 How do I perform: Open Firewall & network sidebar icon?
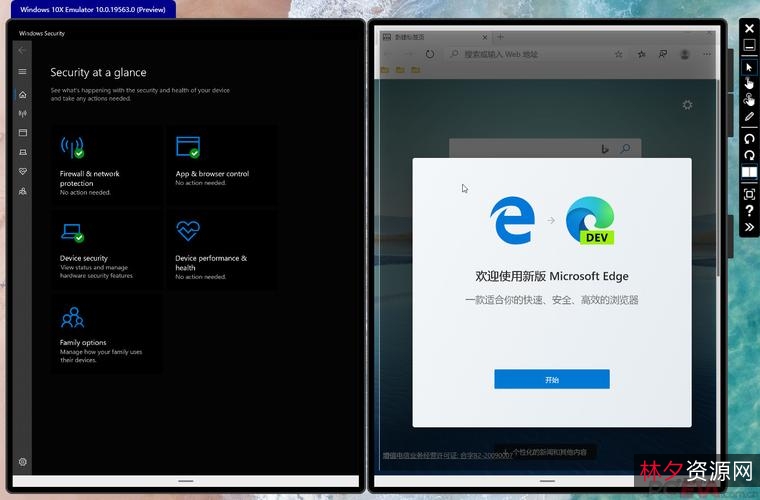22,114
